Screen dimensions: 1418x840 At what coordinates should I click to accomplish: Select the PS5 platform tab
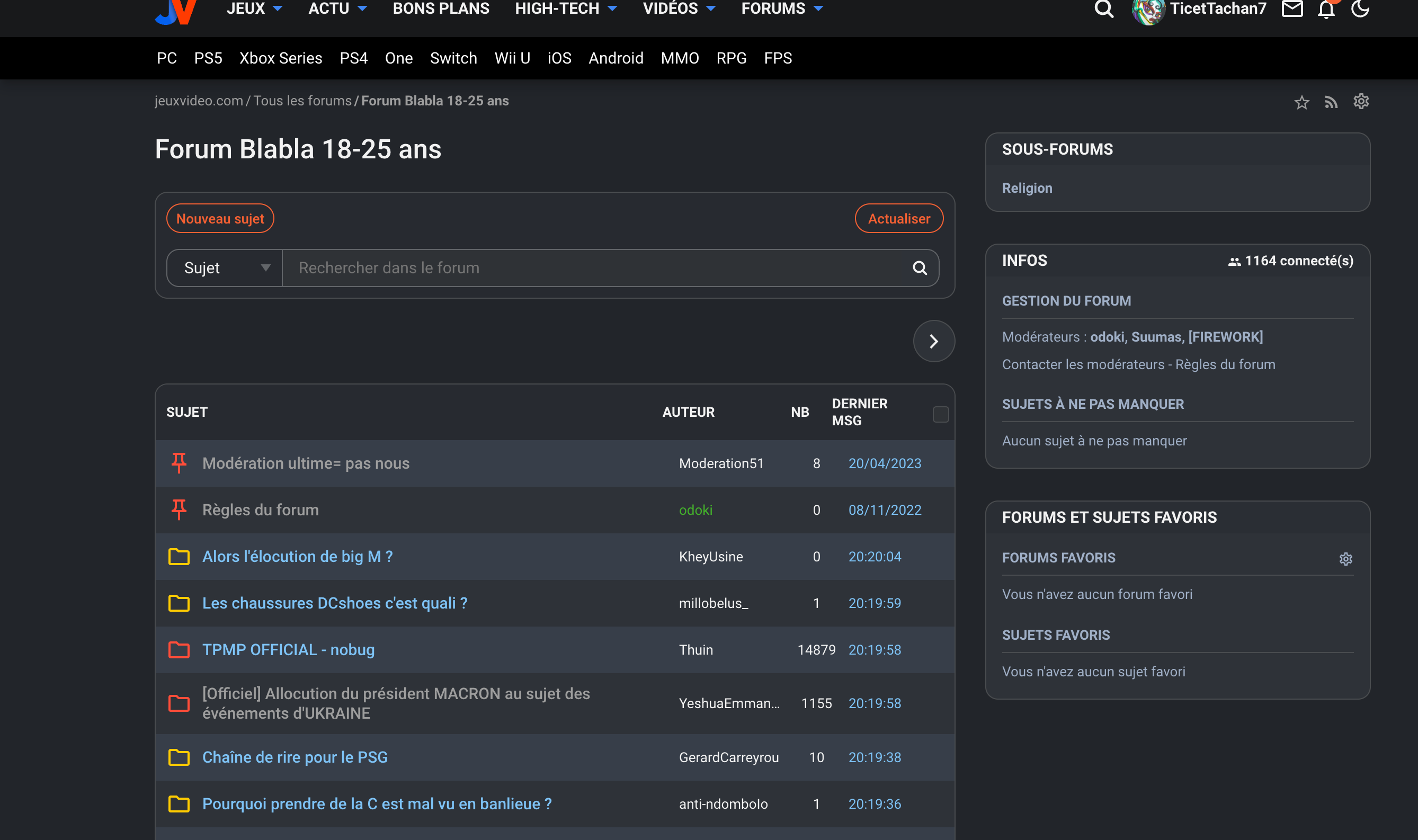[x=208, y=58]
